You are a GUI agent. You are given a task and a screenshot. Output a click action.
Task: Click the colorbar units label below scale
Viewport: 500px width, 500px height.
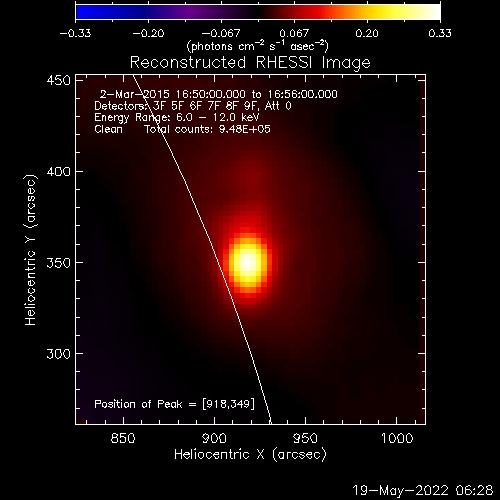click(258, 46)
